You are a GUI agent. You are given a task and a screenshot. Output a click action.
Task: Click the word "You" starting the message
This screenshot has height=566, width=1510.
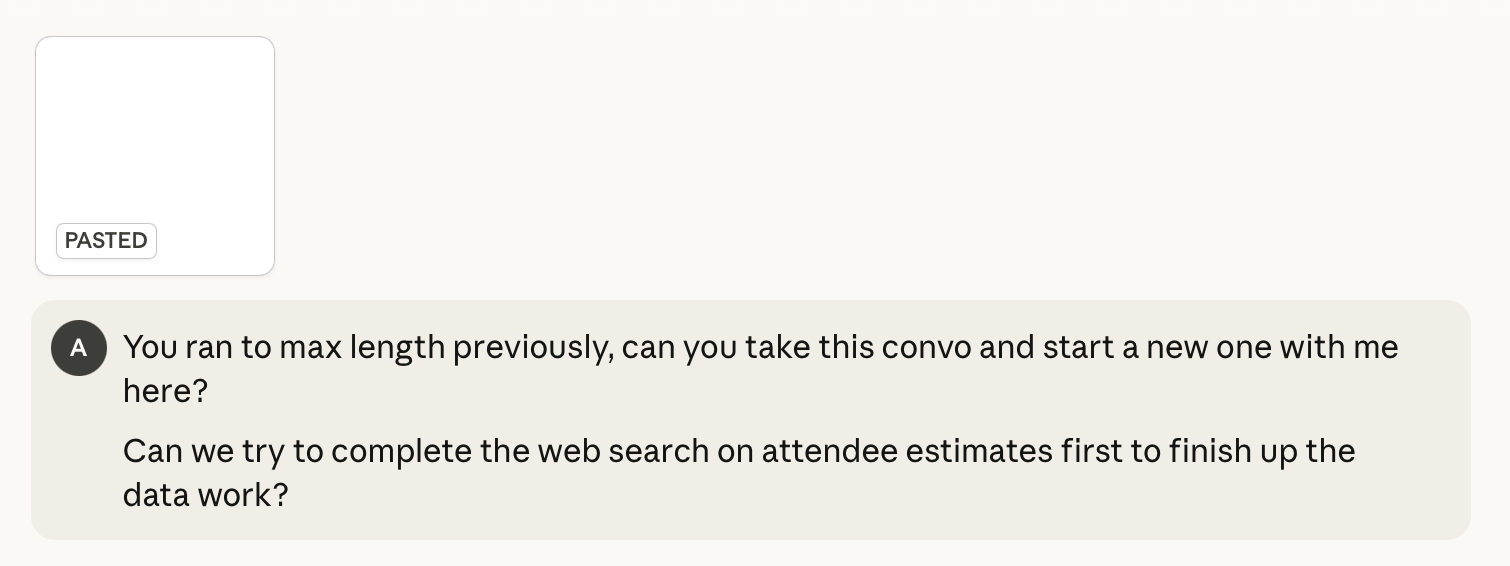click(150, 348)
